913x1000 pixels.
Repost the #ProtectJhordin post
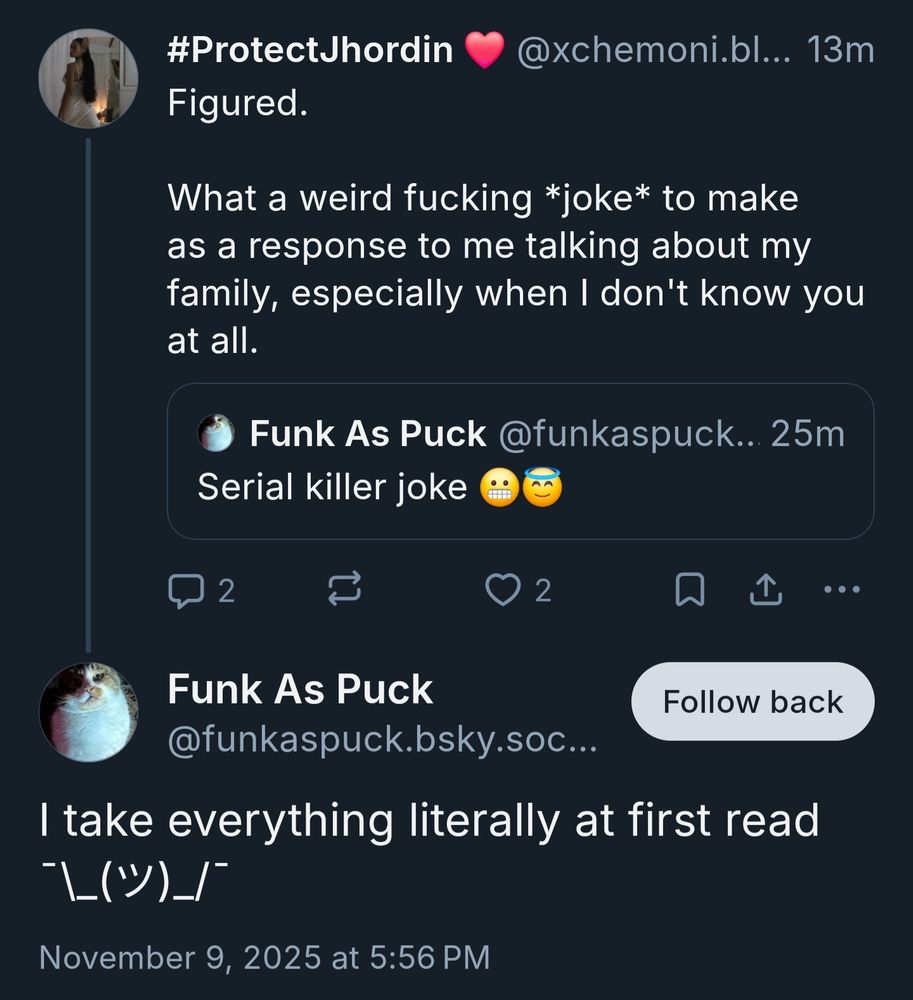345,589
